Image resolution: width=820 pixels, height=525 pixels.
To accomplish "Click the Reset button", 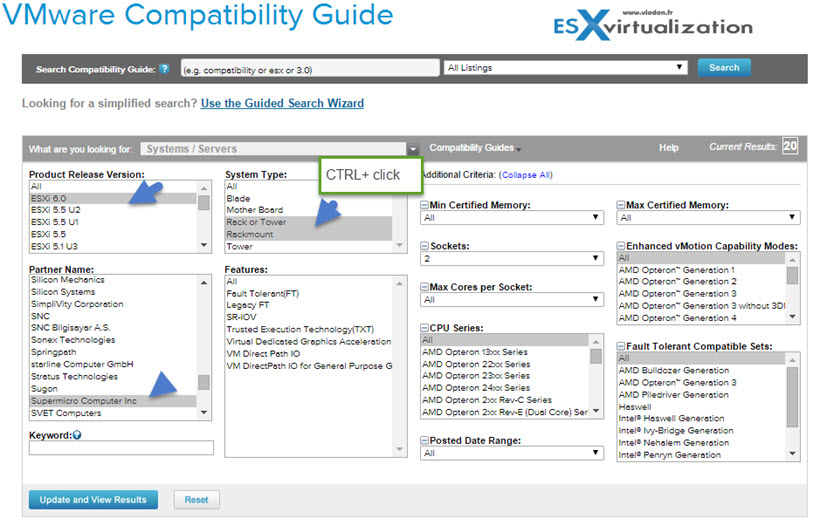I will [x=196, y=500].
